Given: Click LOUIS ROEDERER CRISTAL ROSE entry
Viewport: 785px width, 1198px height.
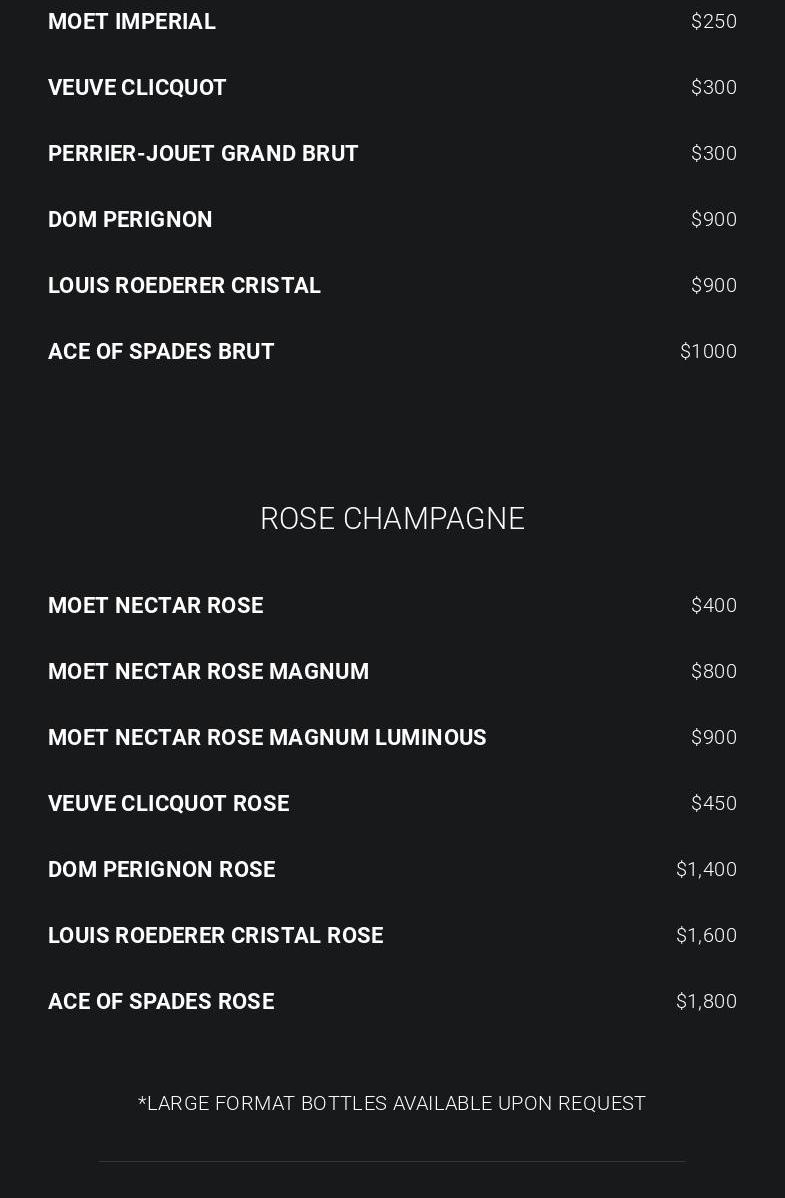Looking at the screenshot, I should point(215,936).
